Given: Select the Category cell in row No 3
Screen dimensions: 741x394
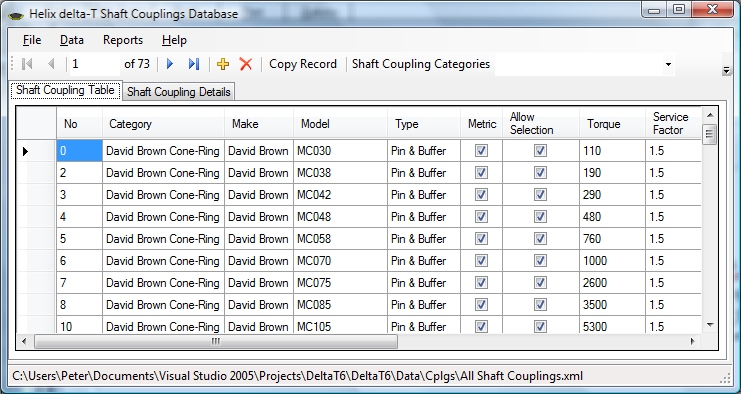Looking at the screenshot, I should click(x=164, y=195).
